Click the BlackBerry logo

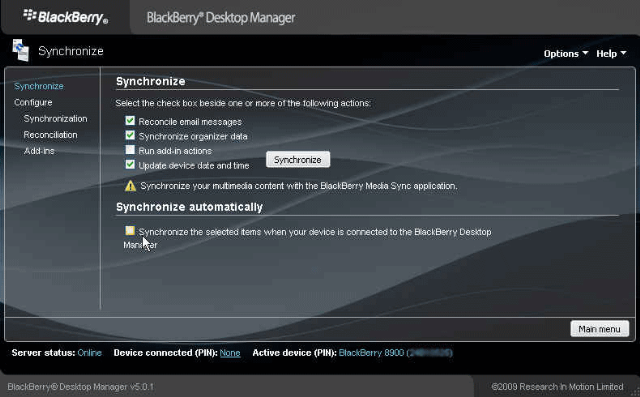[66, 17]
